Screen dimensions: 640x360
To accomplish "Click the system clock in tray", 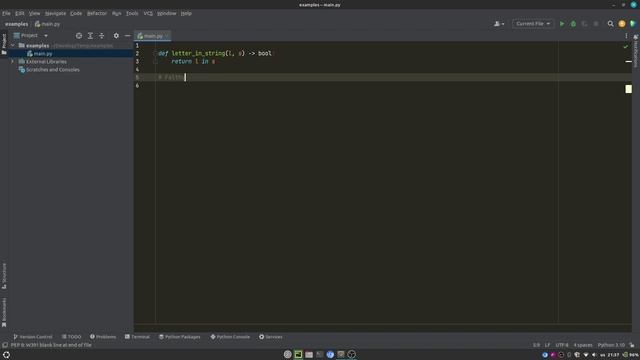I will click(x=613, y=355).
